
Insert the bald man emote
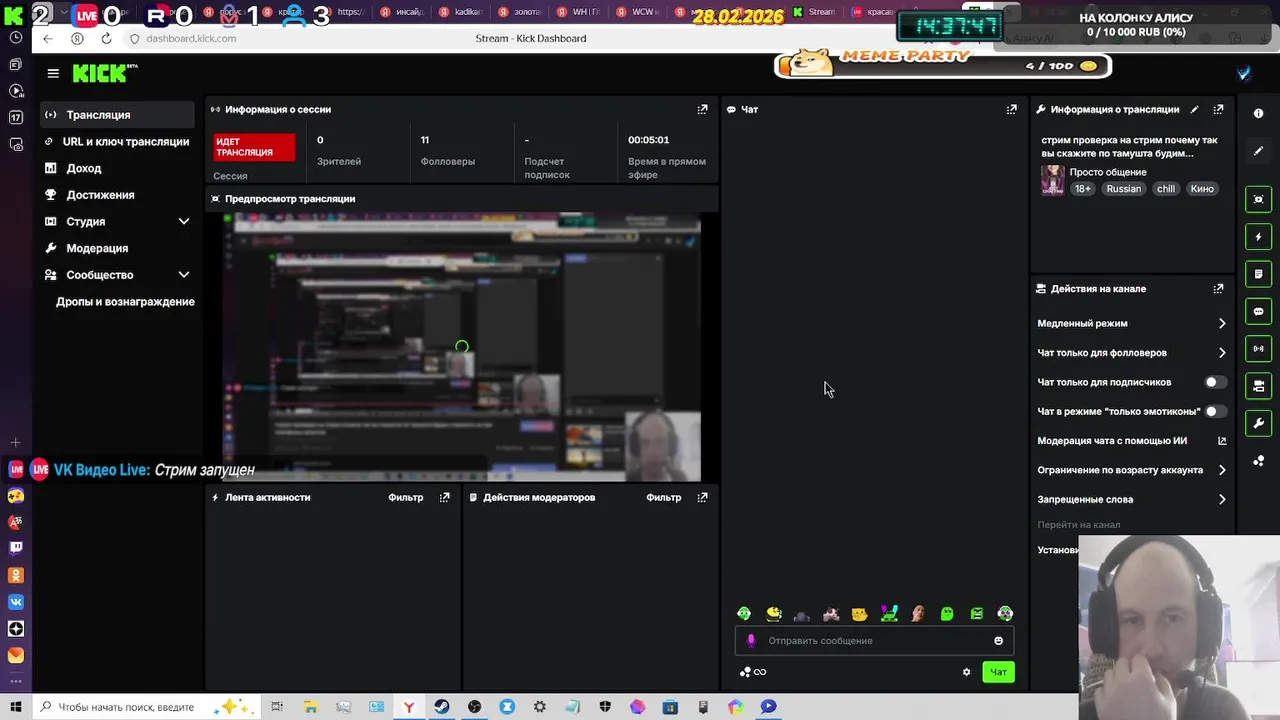(x=918, y=614)
